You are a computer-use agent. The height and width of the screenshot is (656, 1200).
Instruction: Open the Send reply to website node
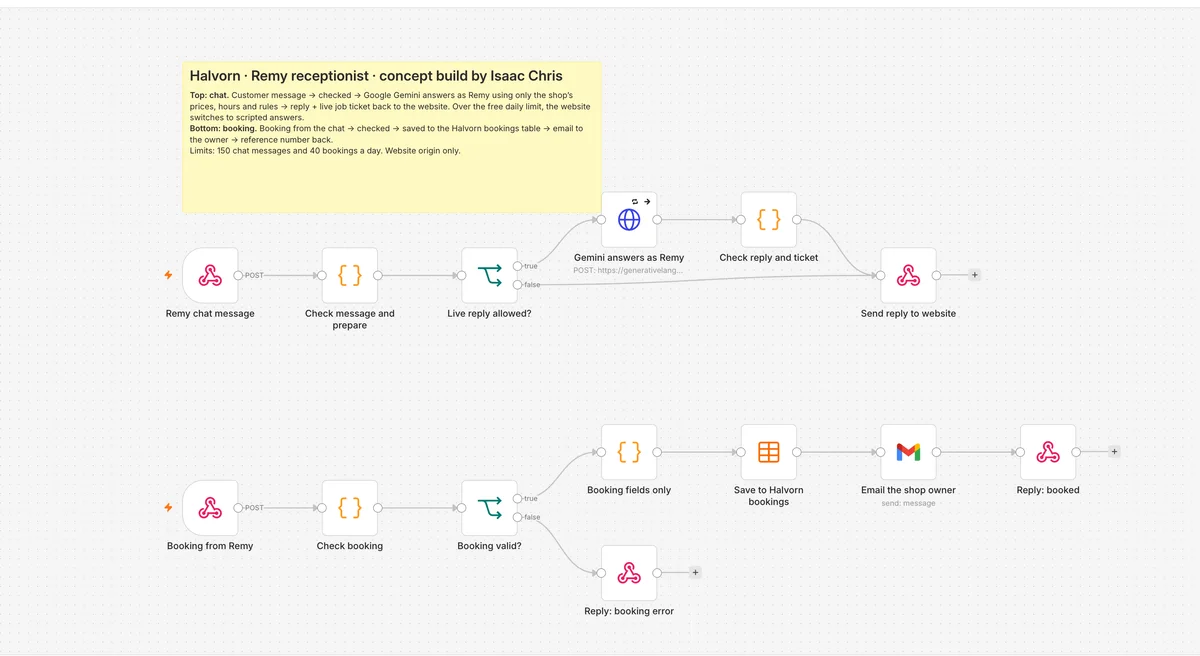908,276
